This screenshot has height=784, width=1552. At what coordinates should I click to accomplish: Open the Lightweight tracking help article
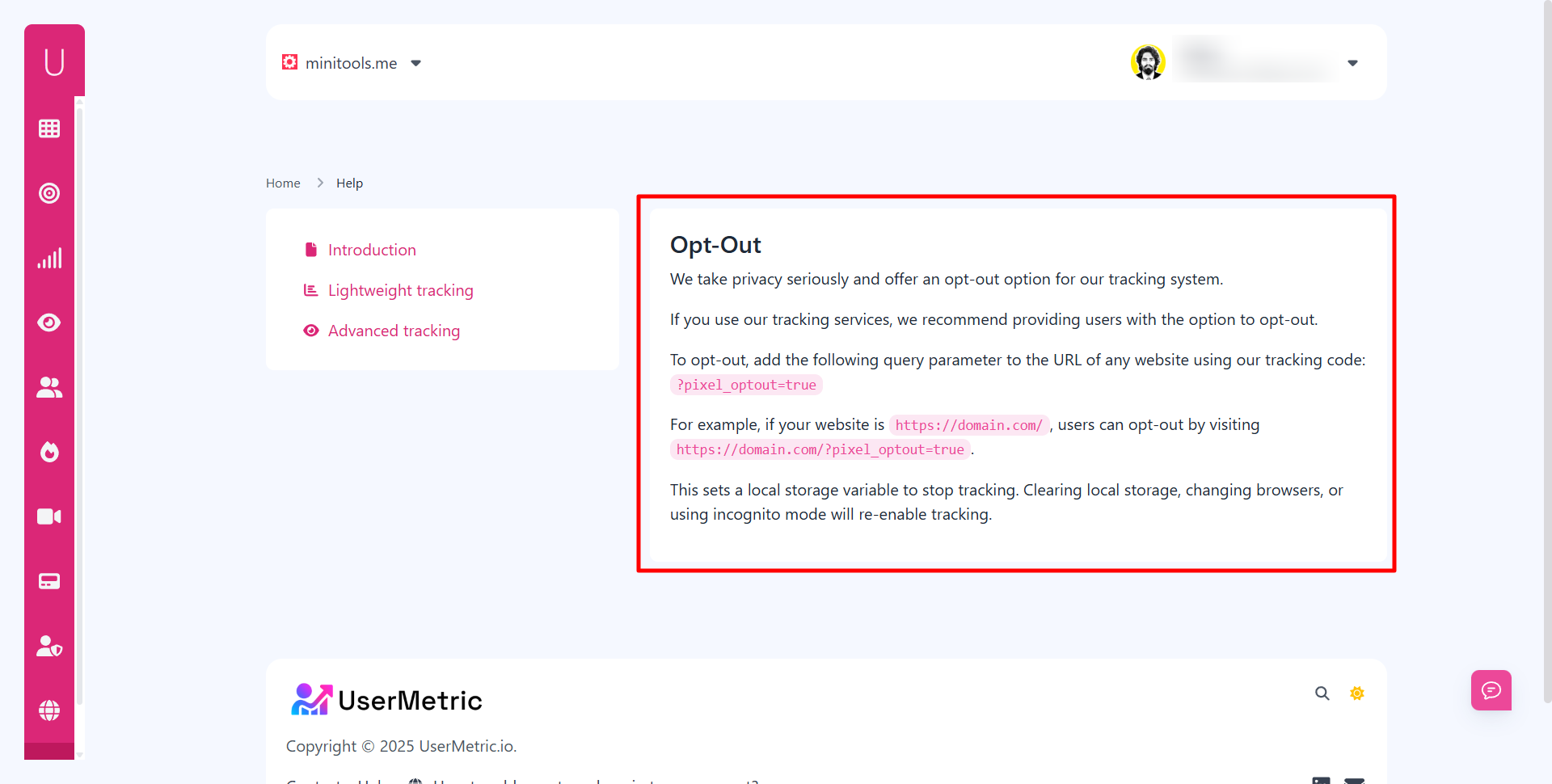[401, 290]
